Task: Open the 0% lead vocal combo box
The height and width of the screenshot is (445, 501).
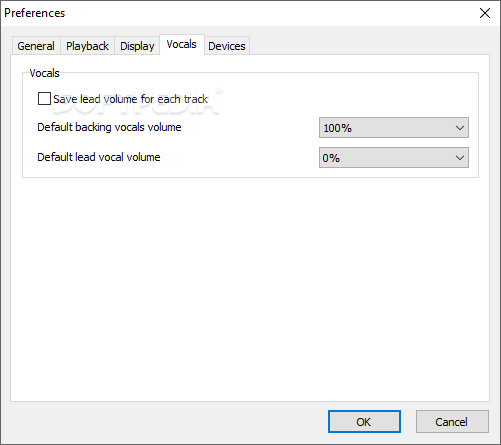Action: [x=394, y=158]
